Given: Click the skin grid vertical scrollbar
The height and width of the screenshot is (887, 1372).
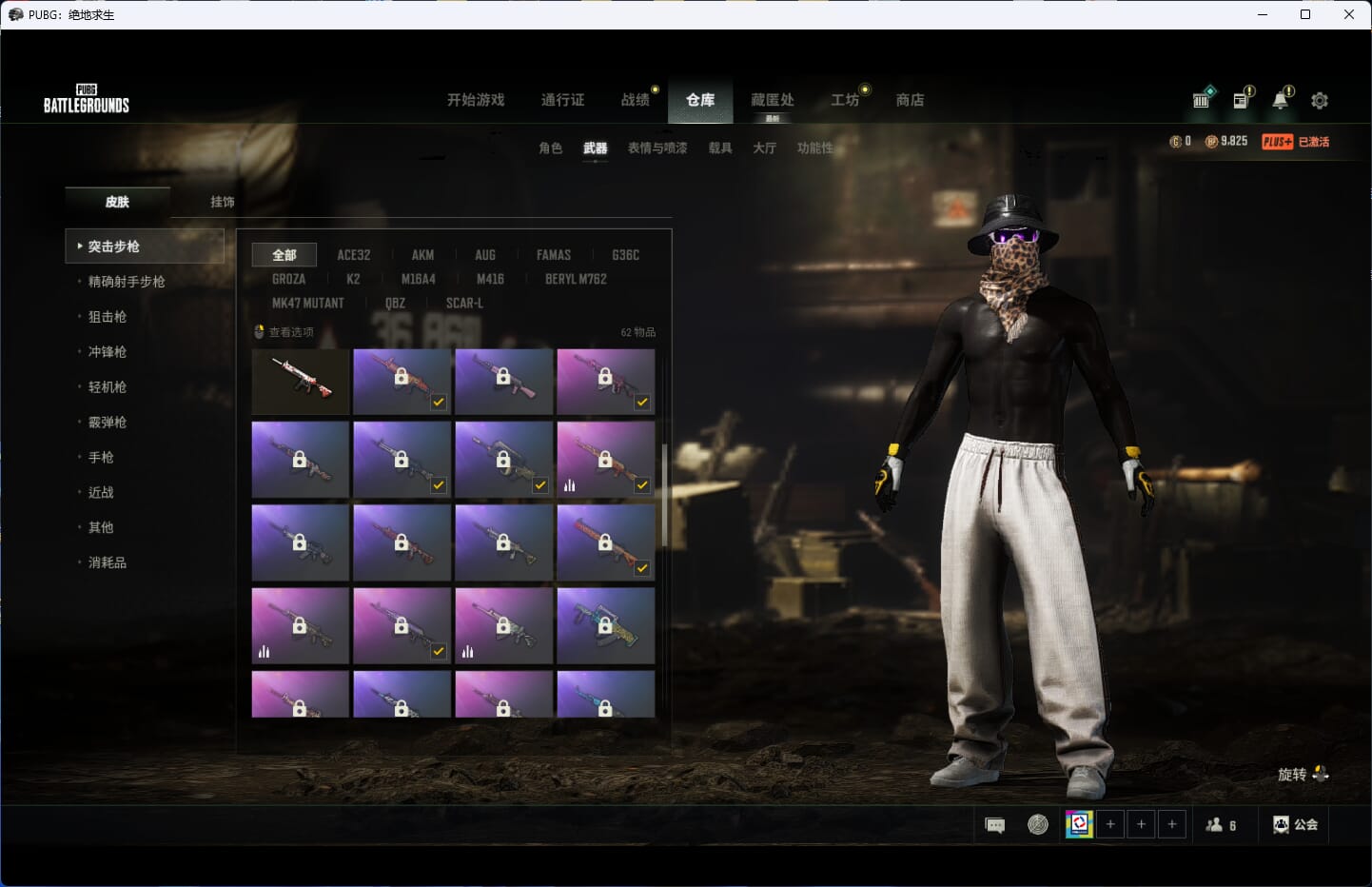Looking at the screenshot, I should [x=663, y=495].
